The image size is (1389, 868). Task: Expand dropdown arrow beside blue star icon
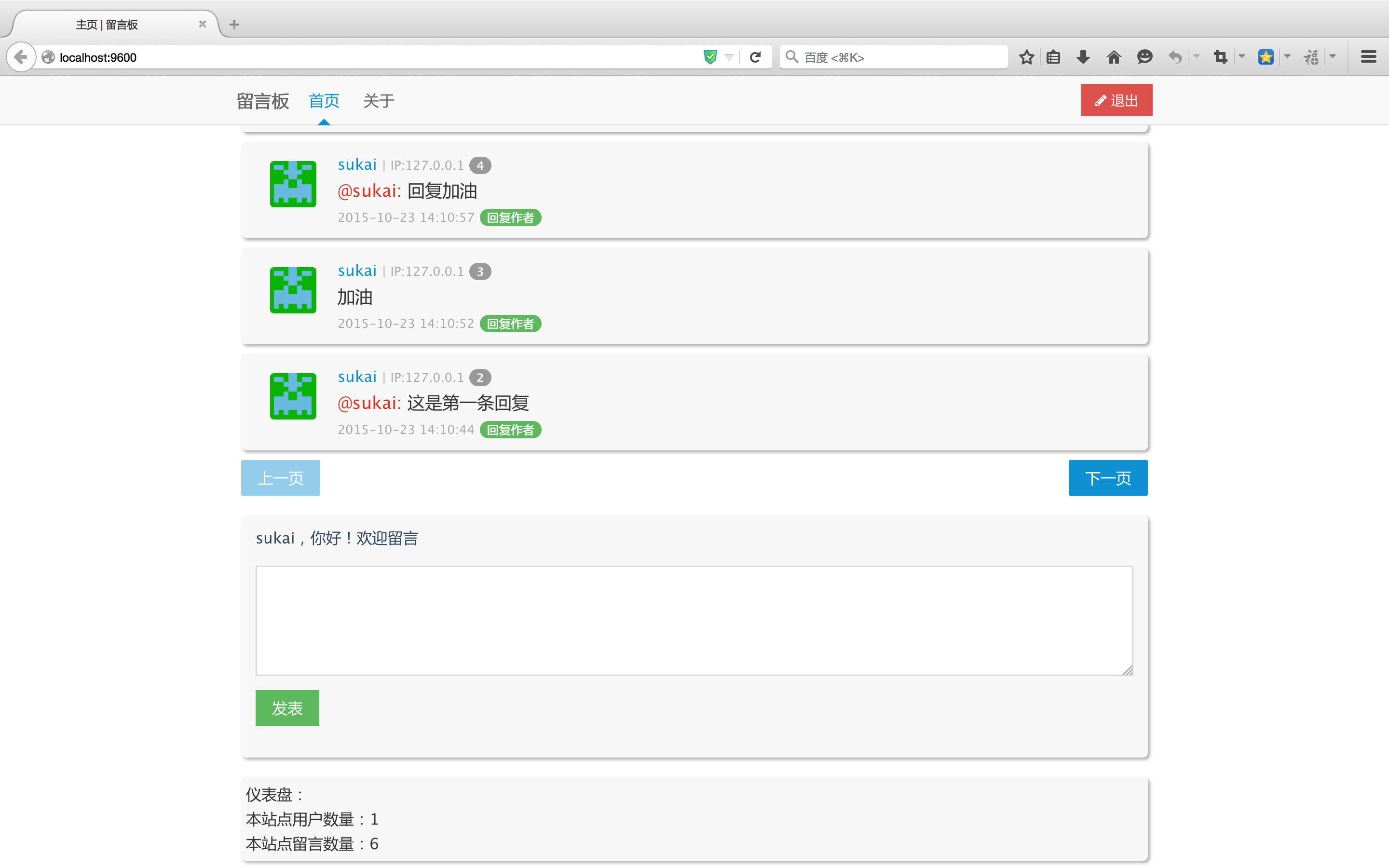pyautogui.click(x=1287, y=57)
